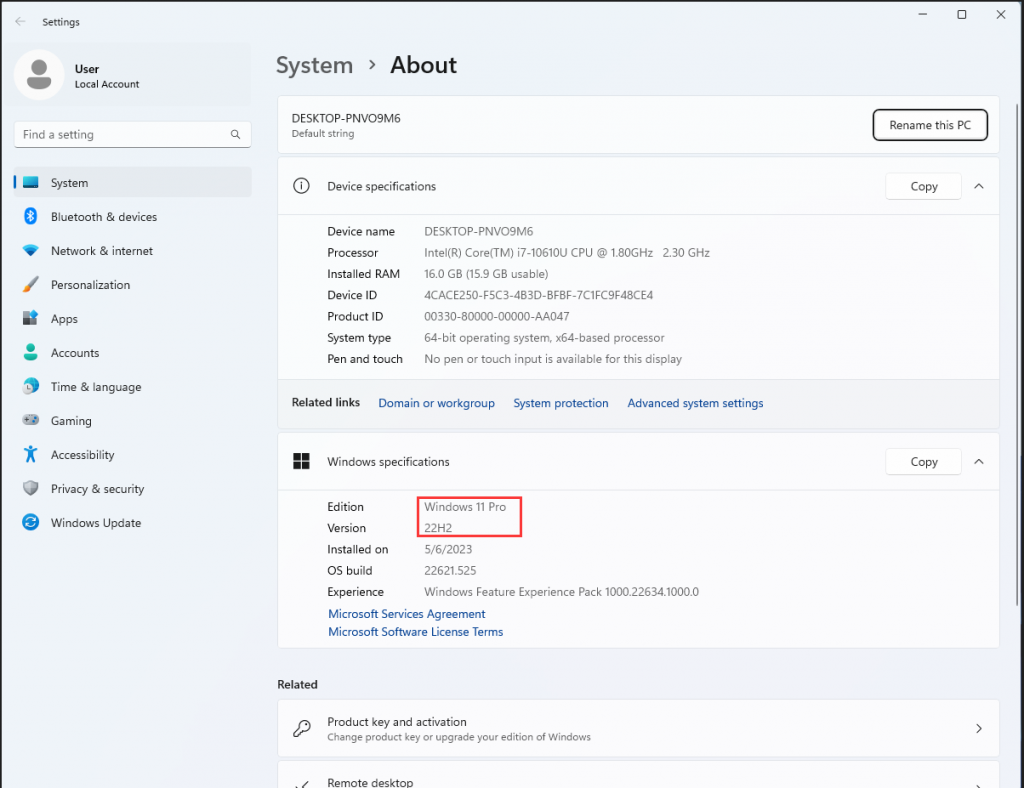This screenshot has height=788, width=1024.
Task: Click the Accessibility figure icon
Action: click(x=31, y=454)
